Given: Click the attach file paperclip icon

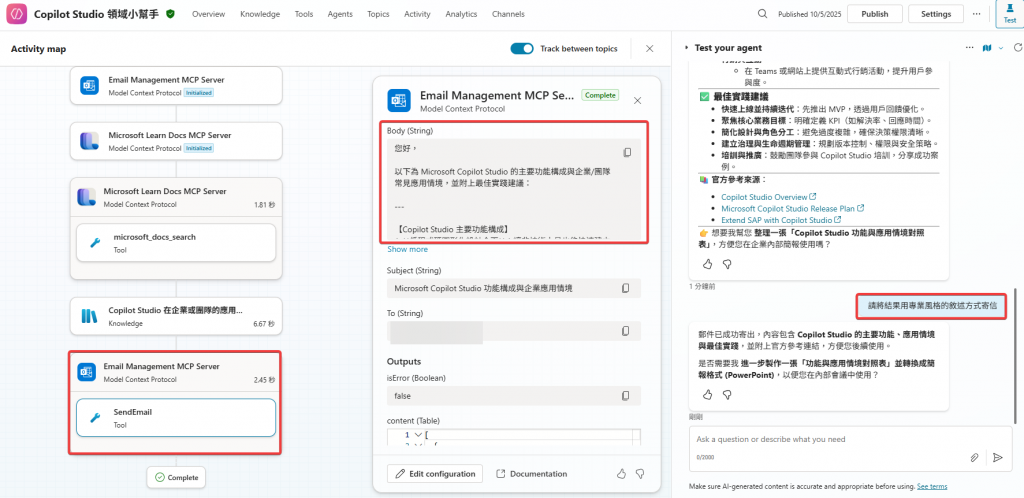Looking at the screenshot, I should (974, 458).
